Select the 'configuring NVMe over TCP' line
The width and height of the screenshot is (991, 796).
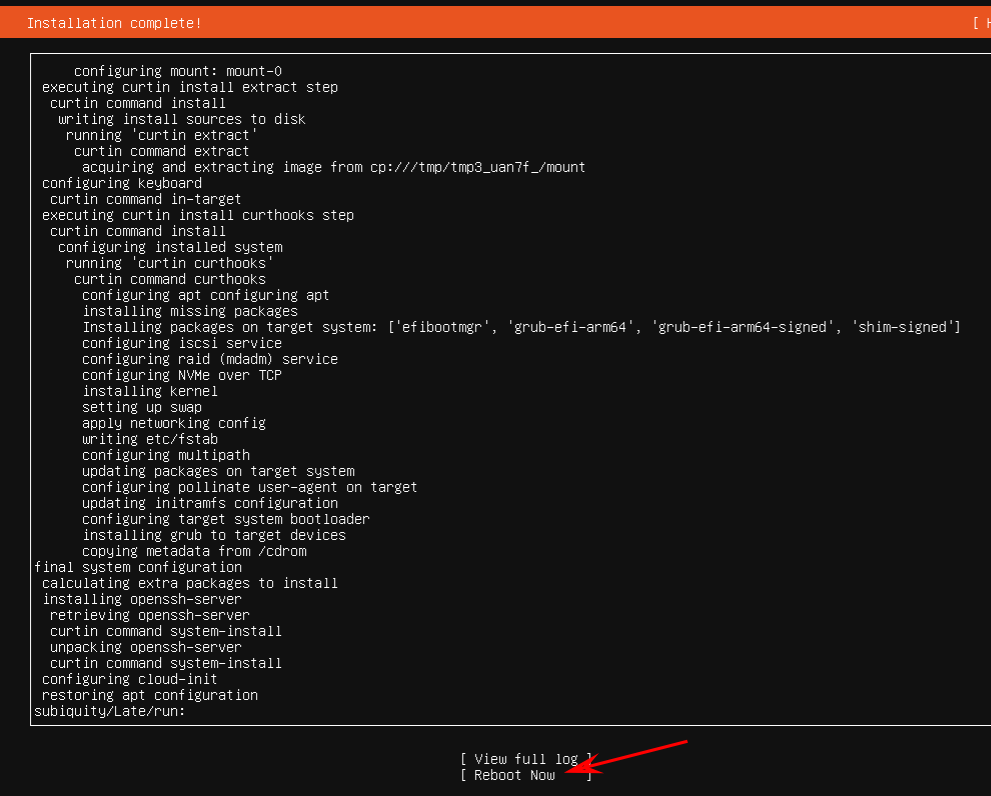[182, 375]
